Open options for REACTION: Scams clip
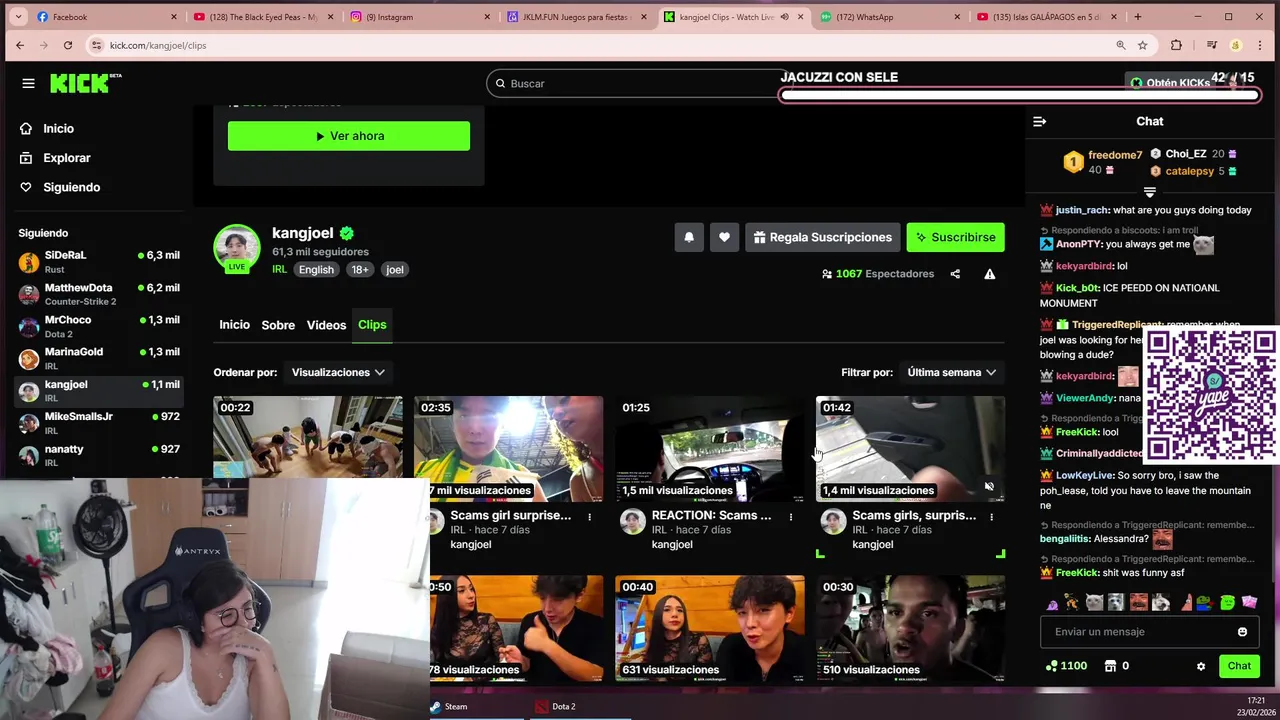The width and height of the screenshot is (1280, 720). [x=790, y=517]
